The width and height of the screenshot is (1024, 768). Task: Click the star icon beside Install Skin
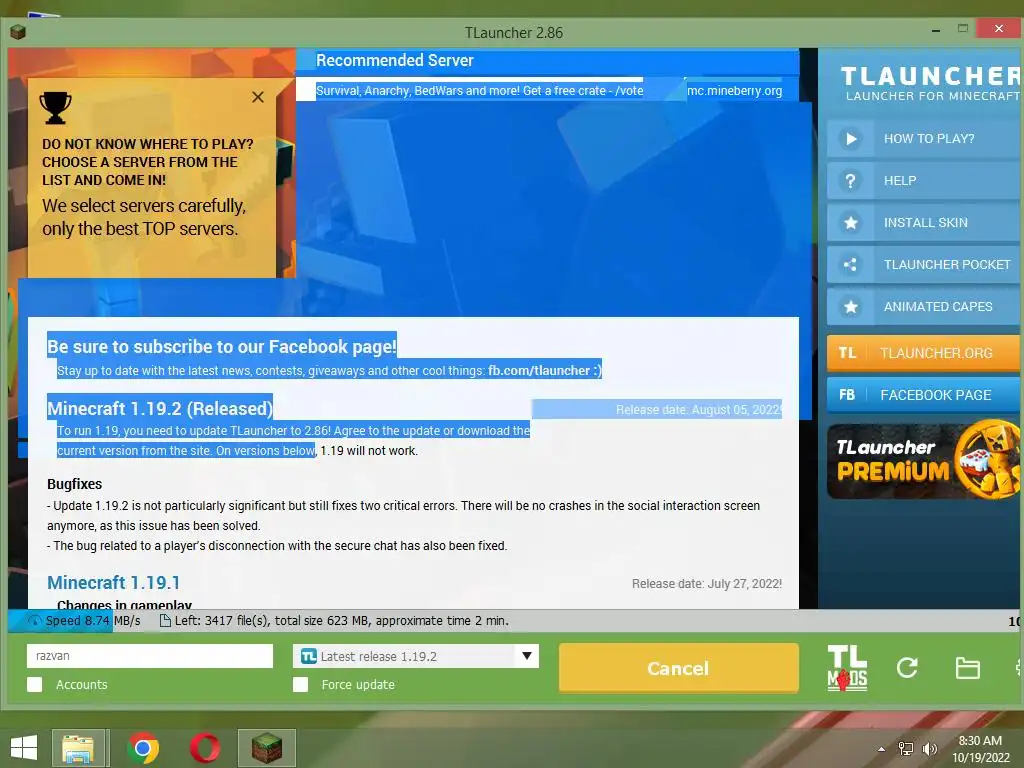[850, 223]
